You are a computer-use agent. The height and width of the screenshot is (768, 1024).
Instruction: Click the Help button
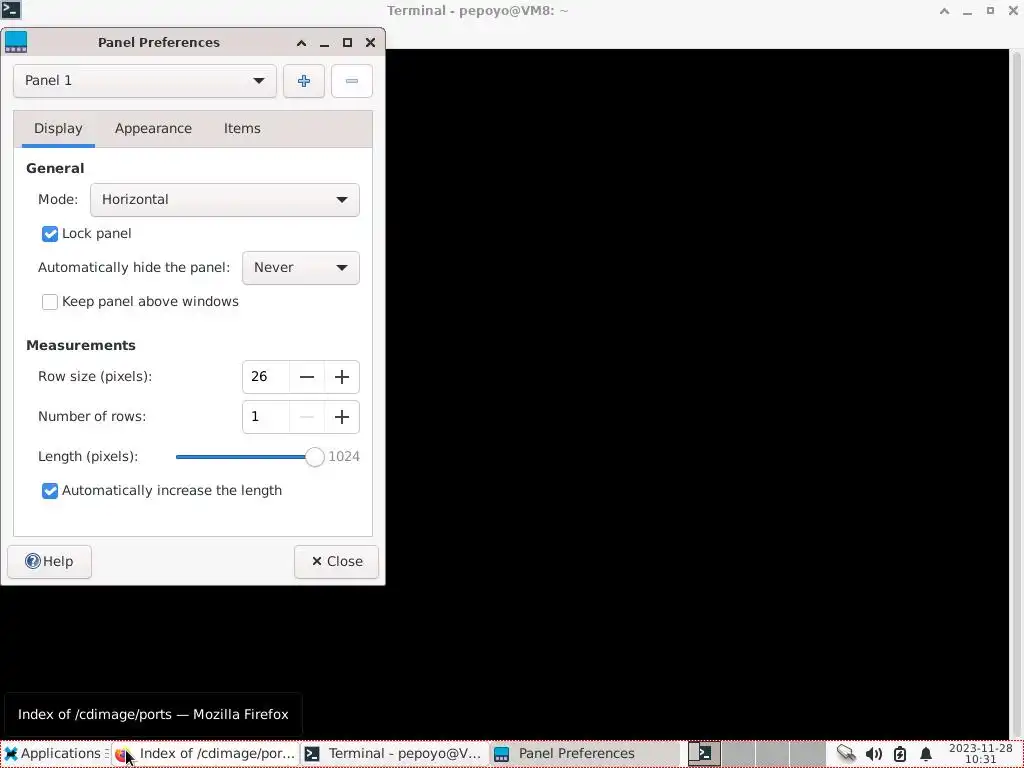pyautogui.click(x=49, y=562)
